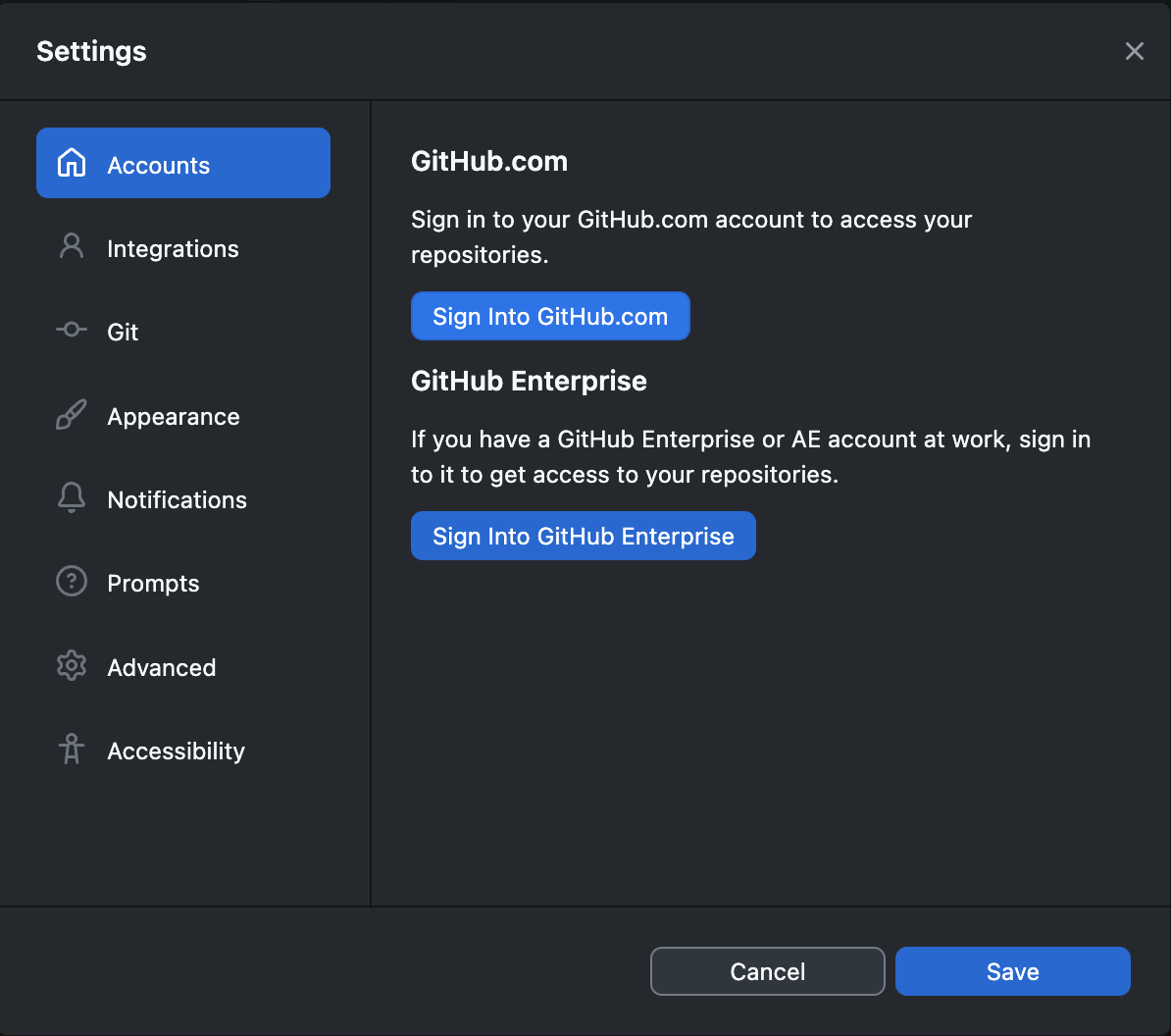This screenshot has width=1171, height=1036.
Task: Open the Advanced settings section
Action: 161,667
